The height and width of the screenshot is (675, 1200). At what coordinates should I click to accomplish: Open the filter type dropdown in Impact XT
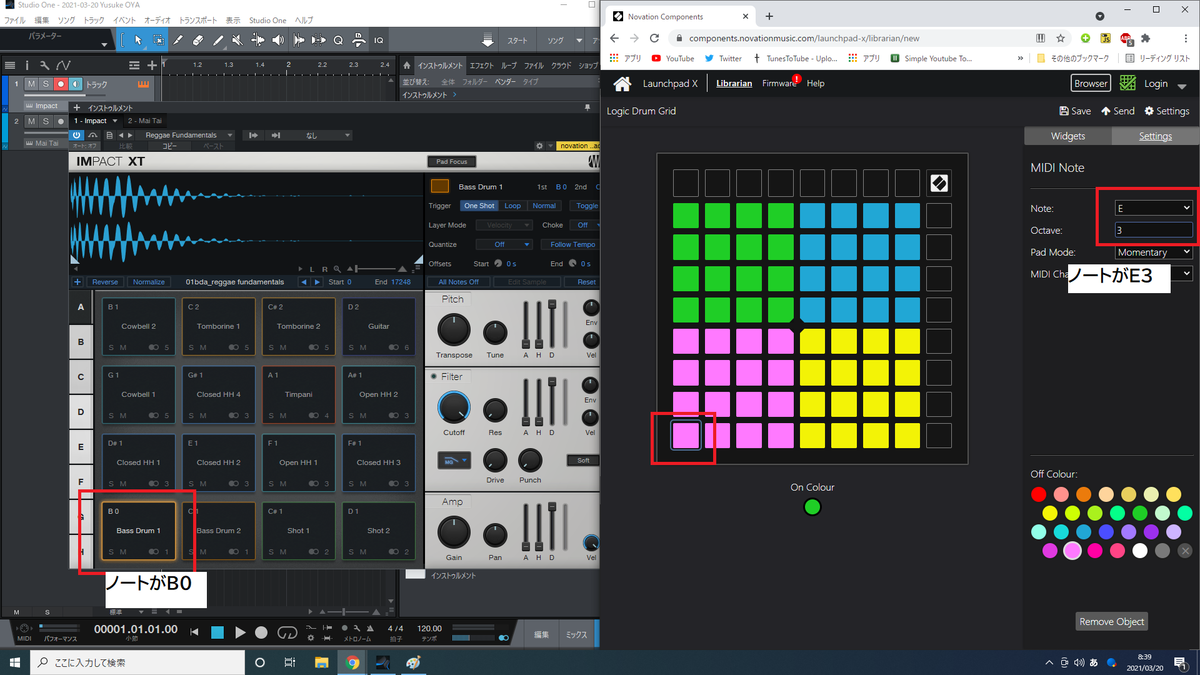coord(453,461)
